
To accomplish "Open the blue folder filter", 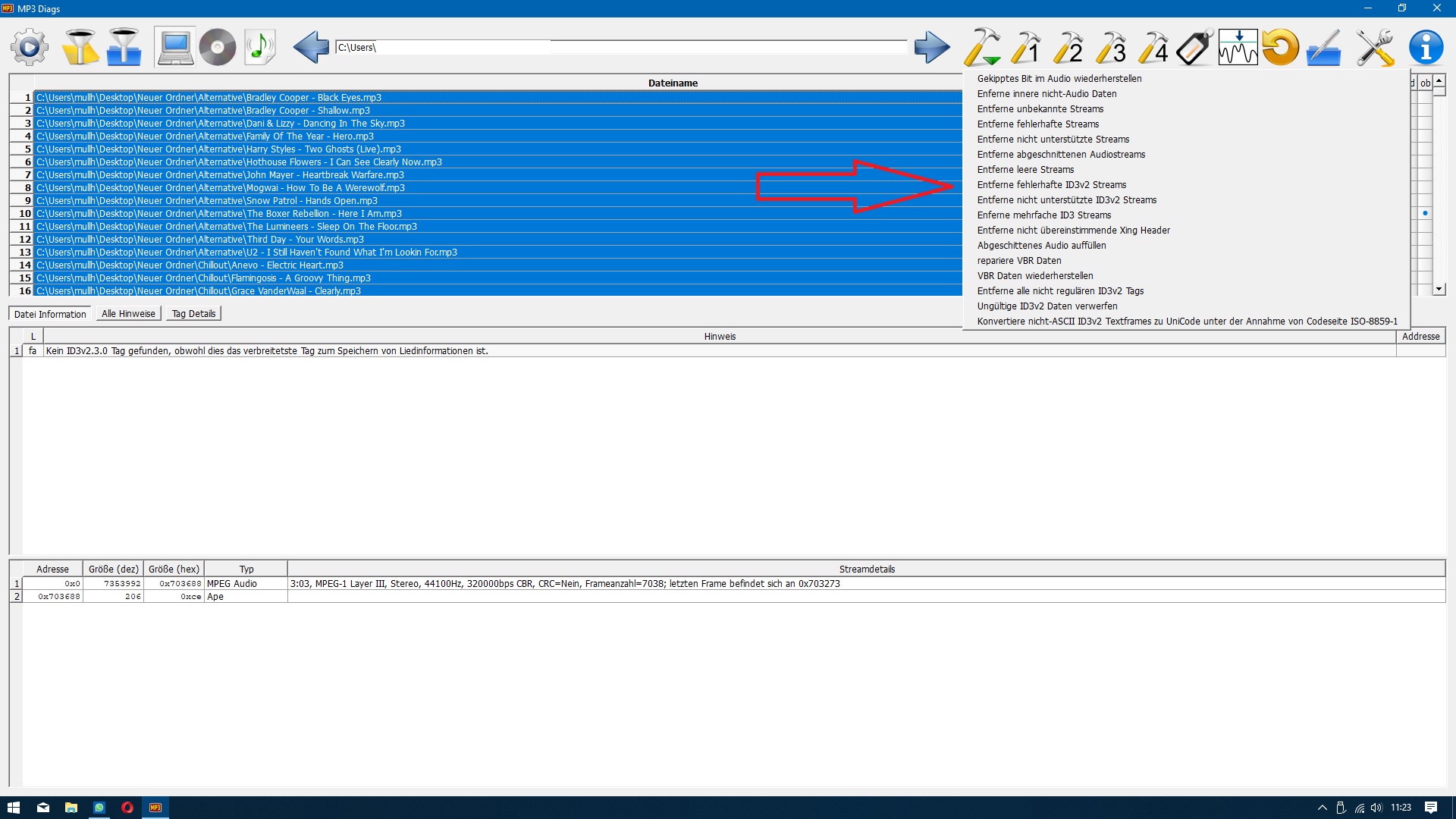I will 124,48.
